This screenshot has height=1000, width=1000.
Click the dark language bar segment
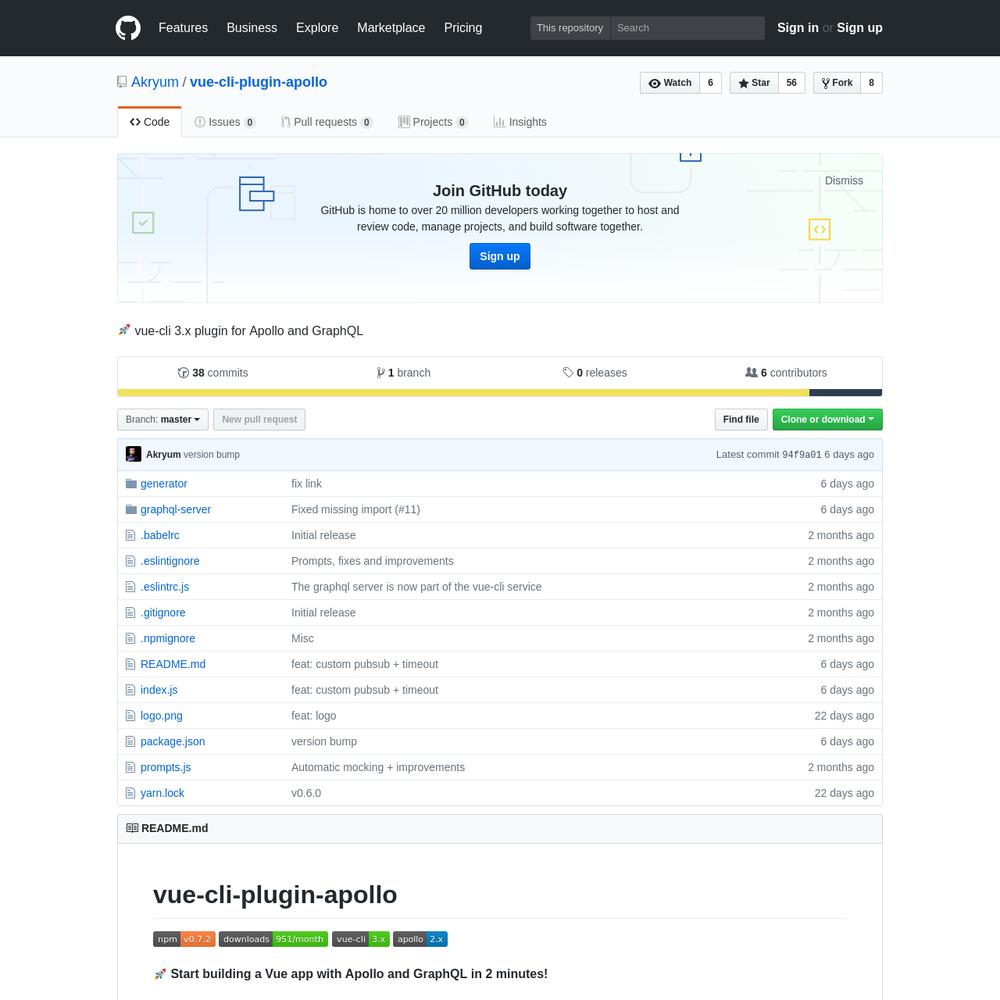pyautogui.click(x=846, y=393)
